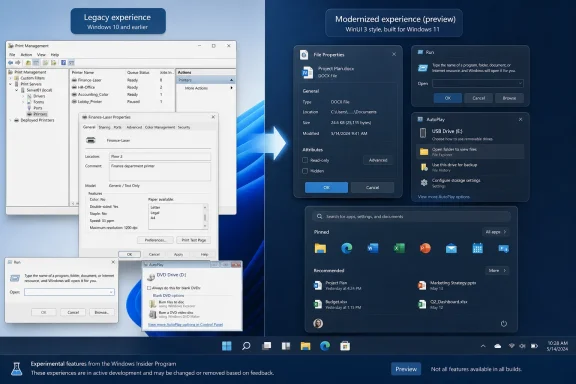Open File Explorer from the taskbar
This screenshot has height=384, width=576.
[x=305, y=346]
